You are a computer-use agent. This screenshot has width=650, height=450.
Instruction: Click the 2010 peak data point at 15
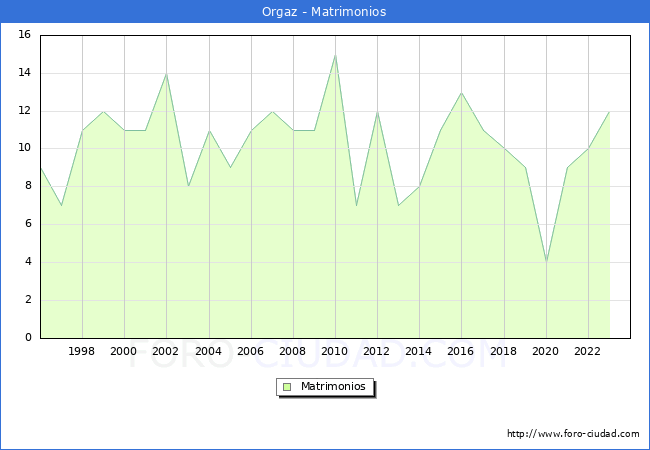pyautogui.click(x=335, y=55)
